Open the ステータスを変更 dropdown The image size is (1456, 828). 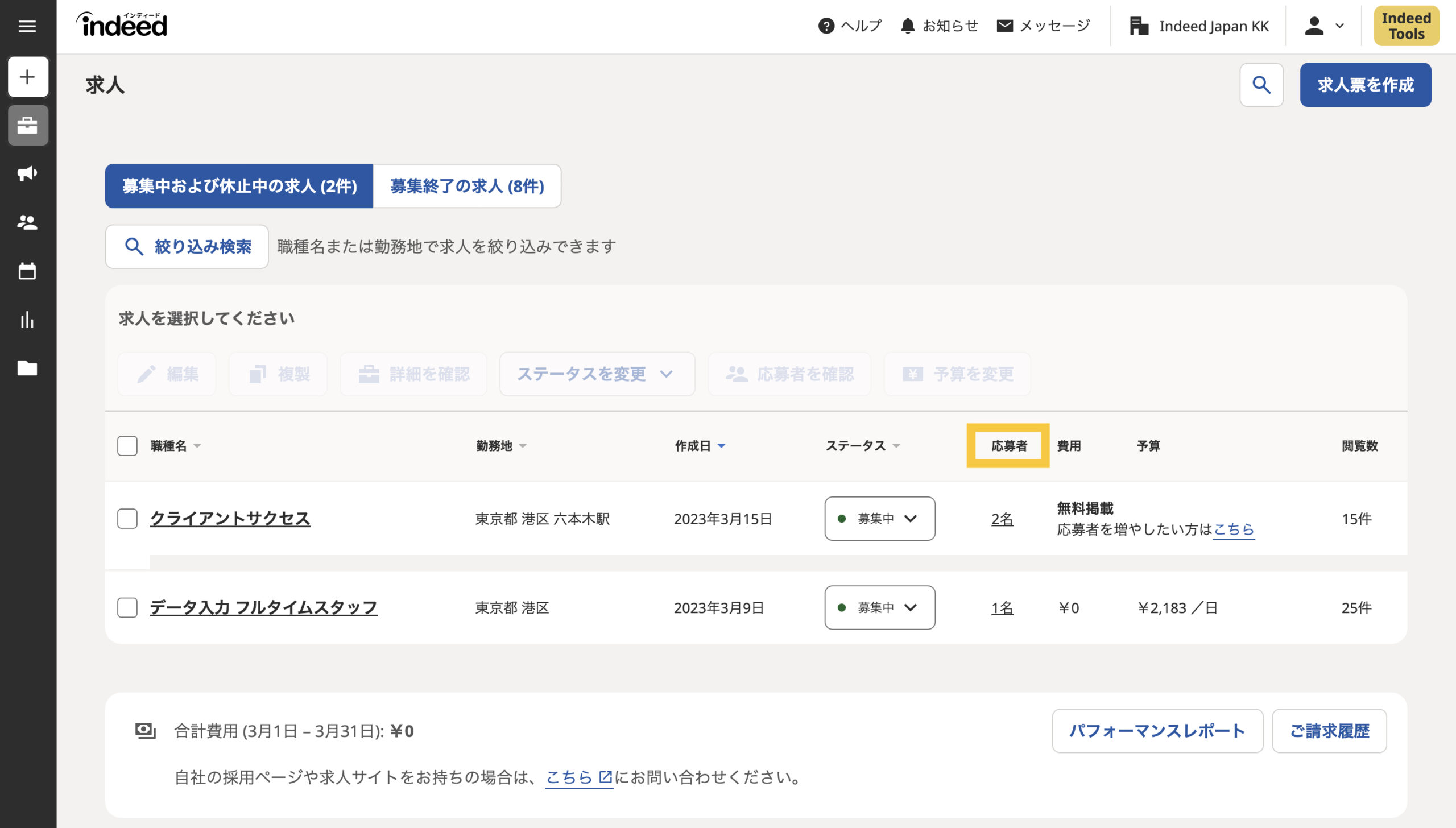(x=597, y=374)
